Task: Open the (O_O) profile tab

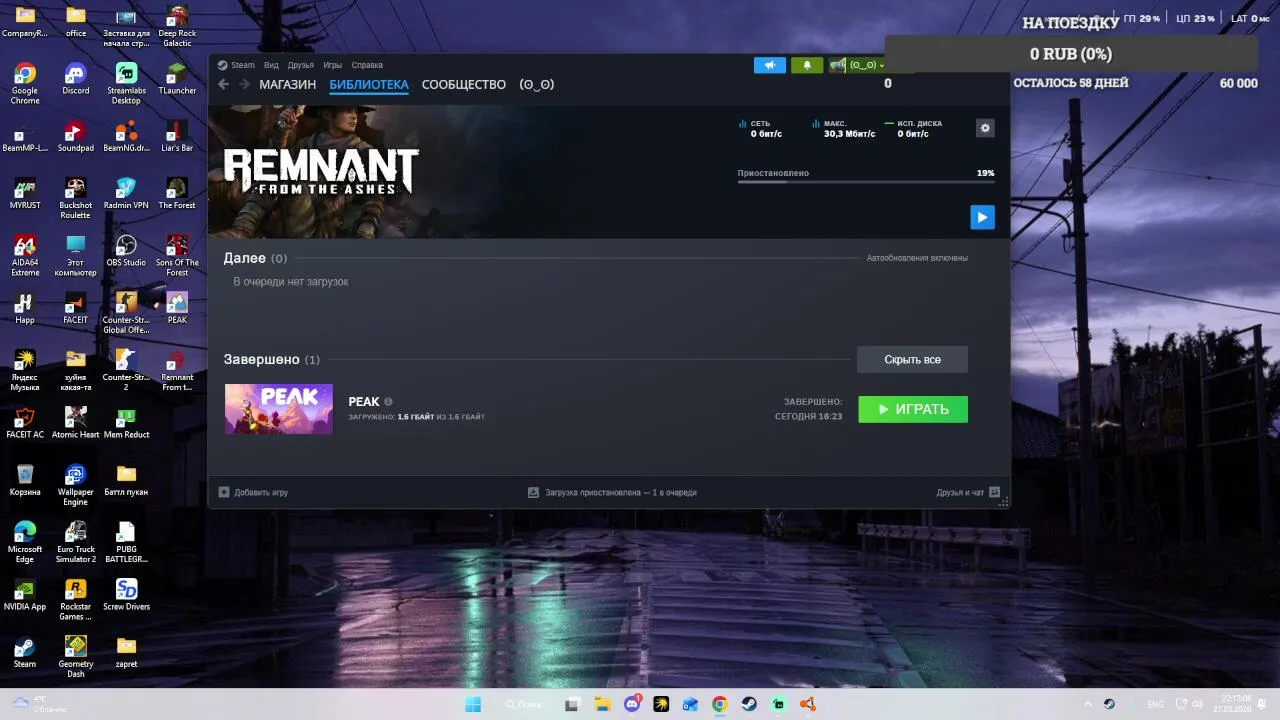Action: click(537, 84)
